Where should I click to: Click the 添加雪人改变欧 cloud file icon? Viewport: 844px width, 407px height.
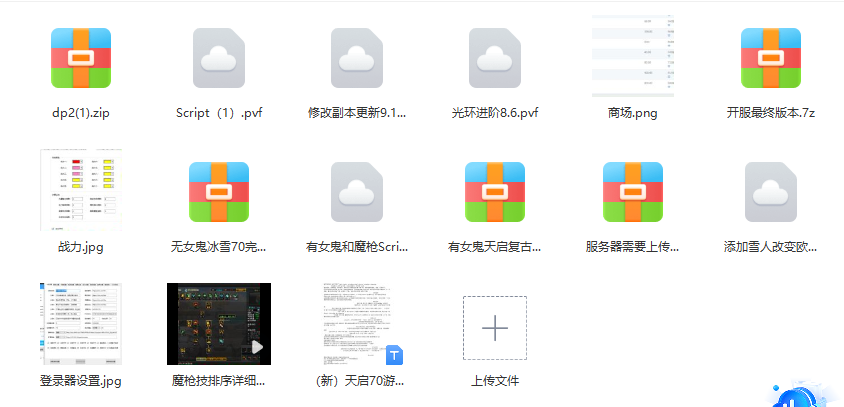coord(771,192)
